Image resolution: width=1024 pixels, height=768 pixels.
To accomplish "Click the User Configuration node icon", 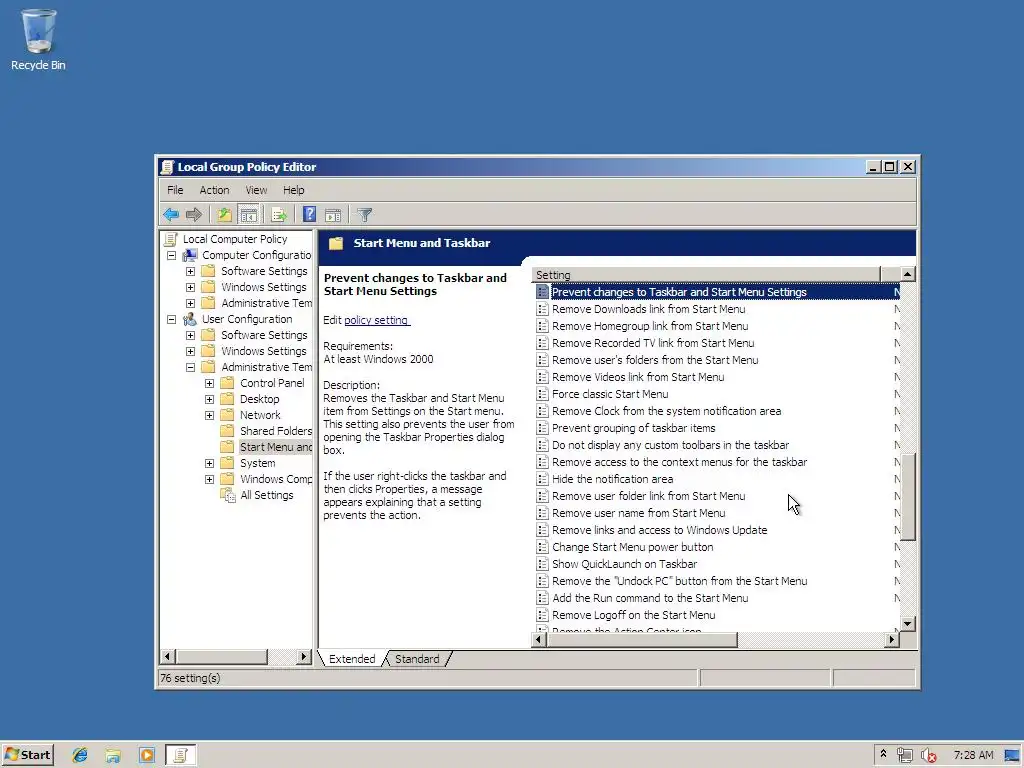I will point(190,319).
